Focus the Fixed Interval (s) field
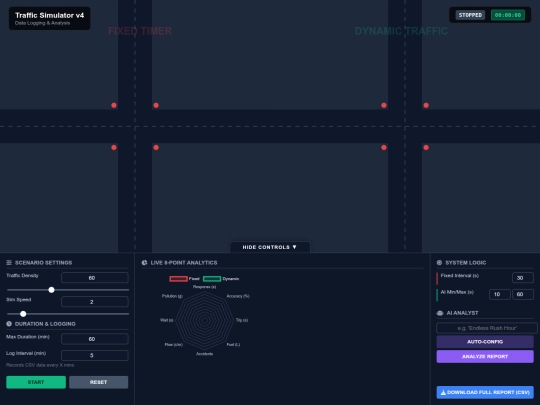Screen dimensions: 540x405 pos(523,278)
